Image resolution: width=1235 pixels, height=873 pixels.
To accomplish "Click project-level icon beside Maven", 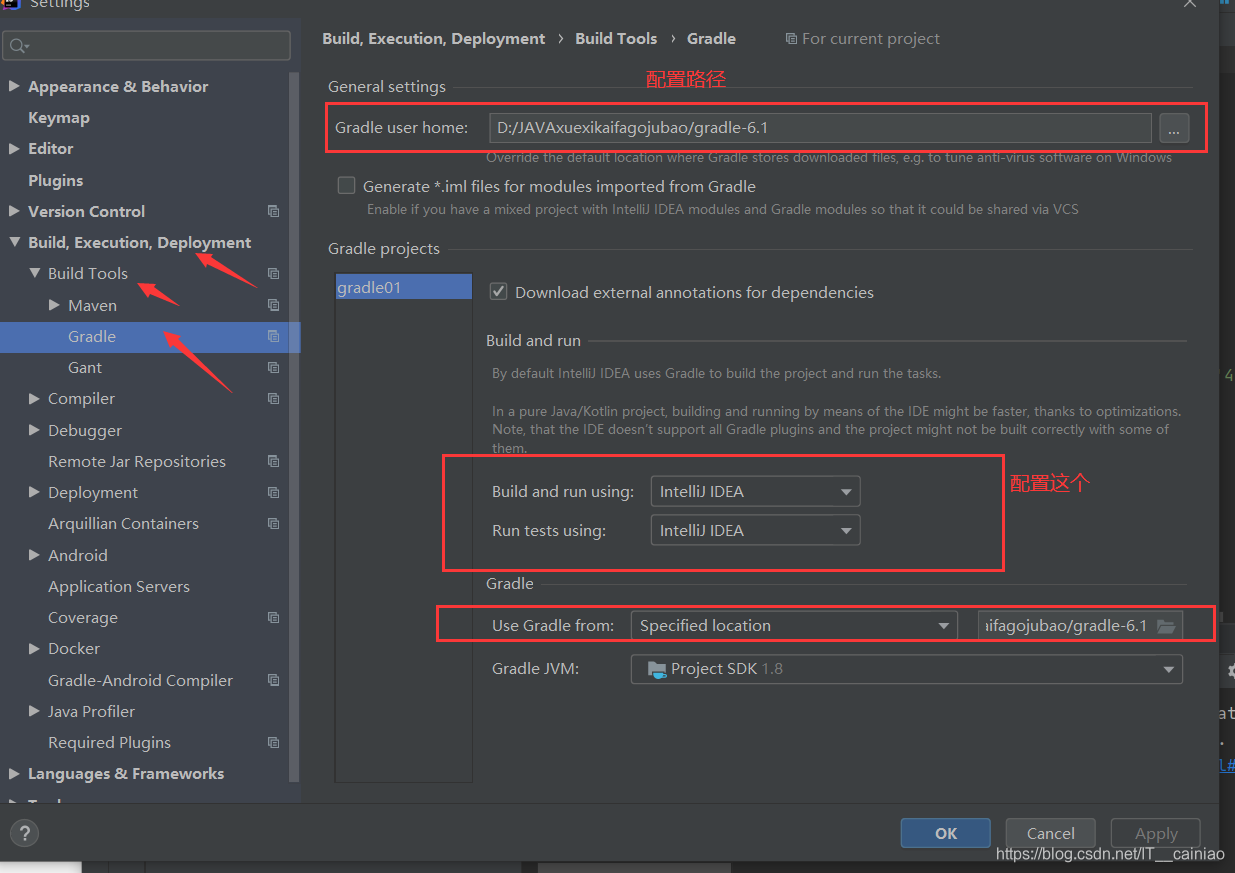I will pos(273,305).
